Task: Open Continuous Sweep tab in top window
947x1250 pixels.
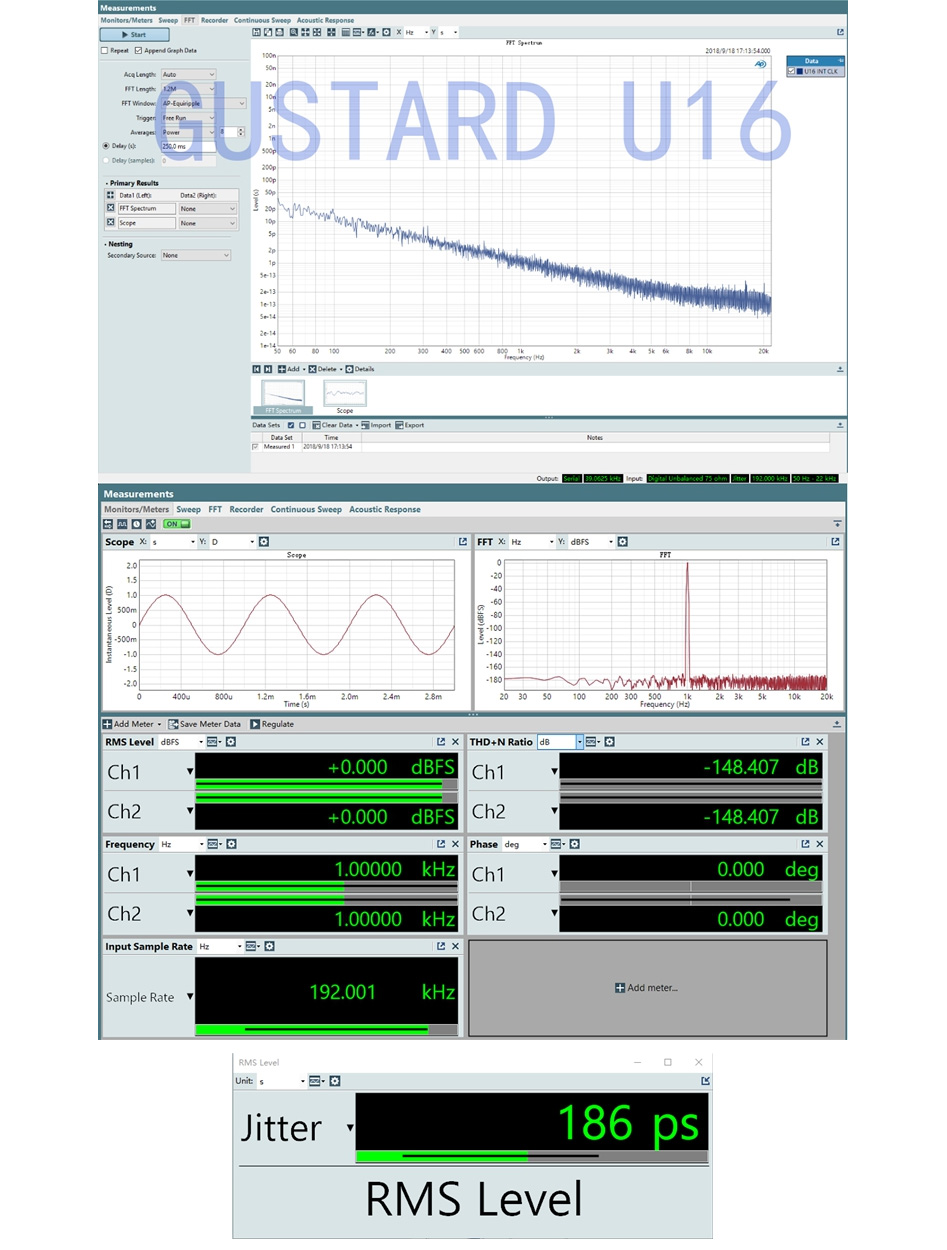Action: pos(263,20)
